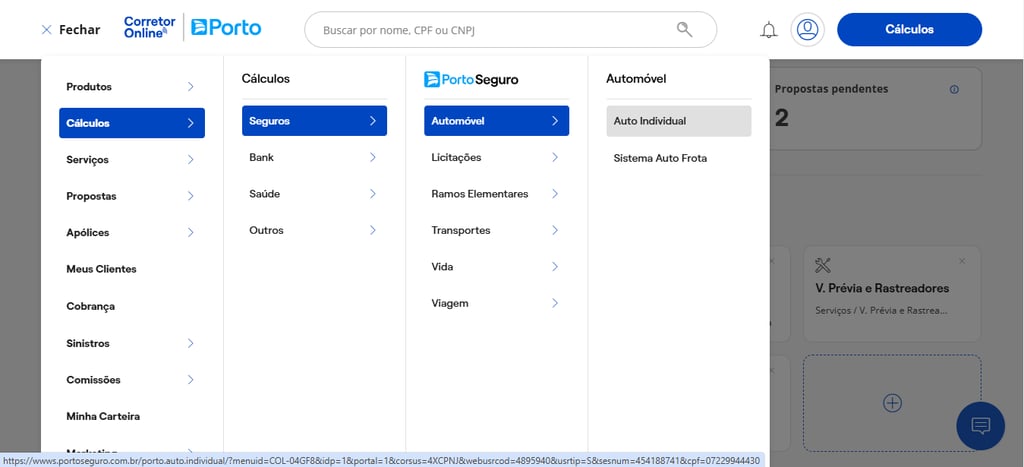Click Propostas pendentes info icon

(954, 89)
